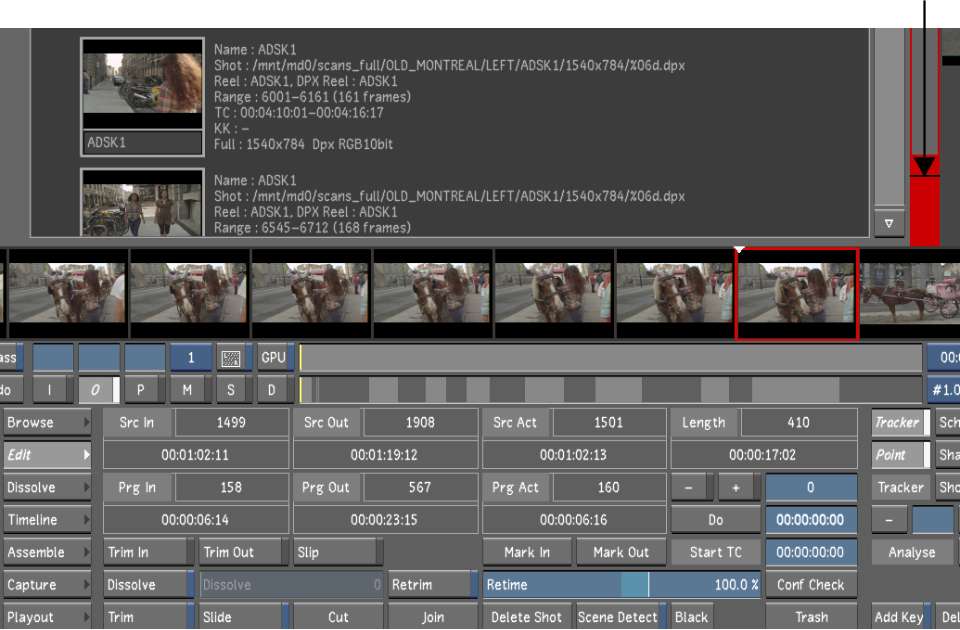Select the red-outlined storyboard thumbnail
This screenshot has width=960, height=630.
coord(797,293)
